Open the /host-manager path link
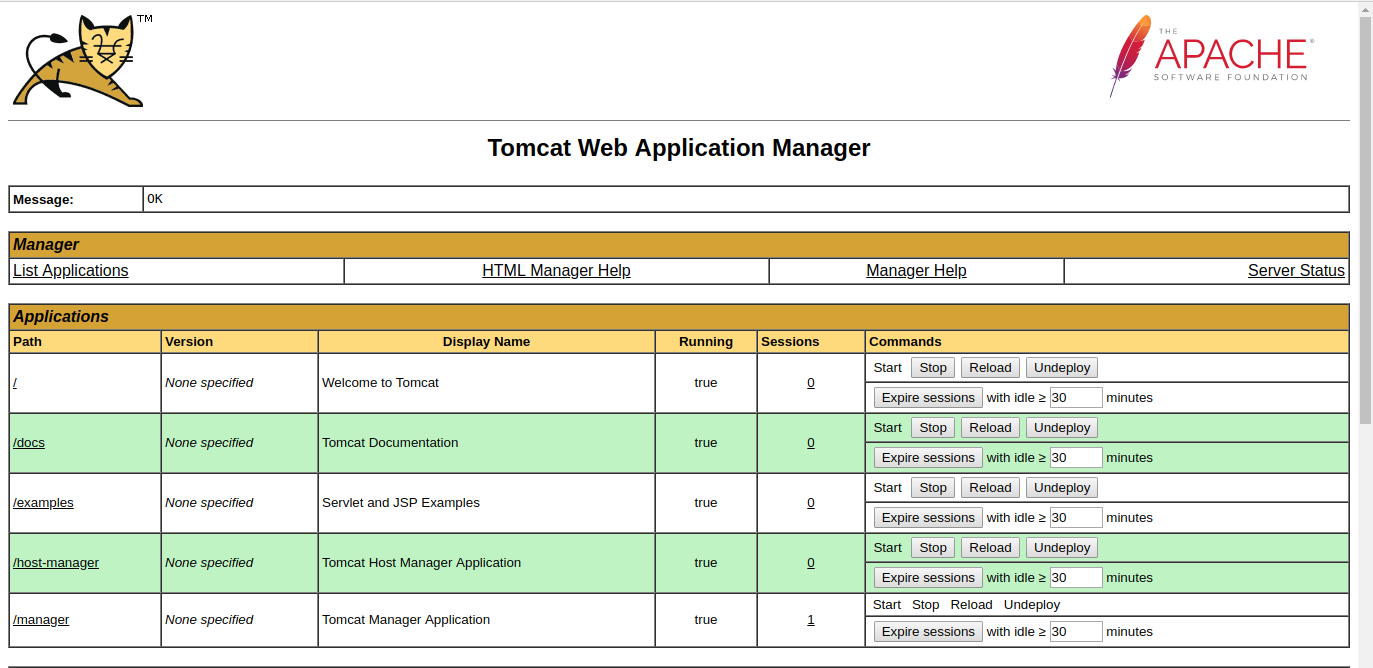The image size is (1373, 668). coord(56,563)
